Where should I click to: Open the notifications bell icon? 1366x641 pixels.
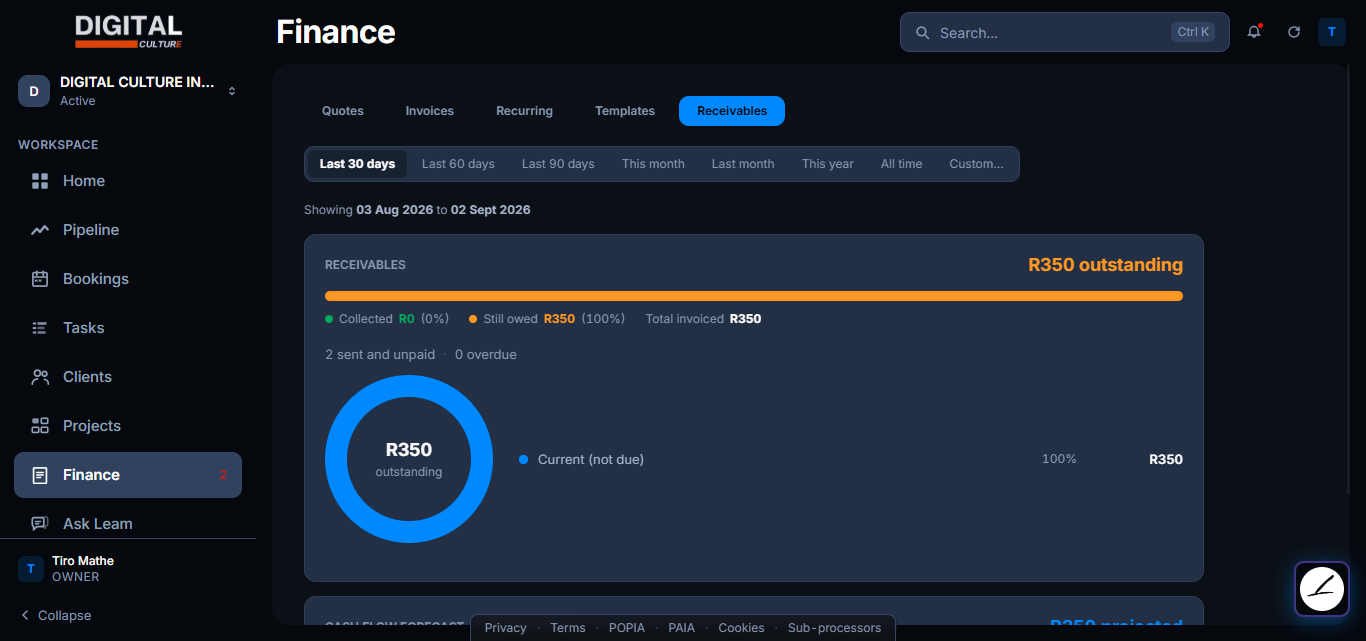tap(1254, 32)
